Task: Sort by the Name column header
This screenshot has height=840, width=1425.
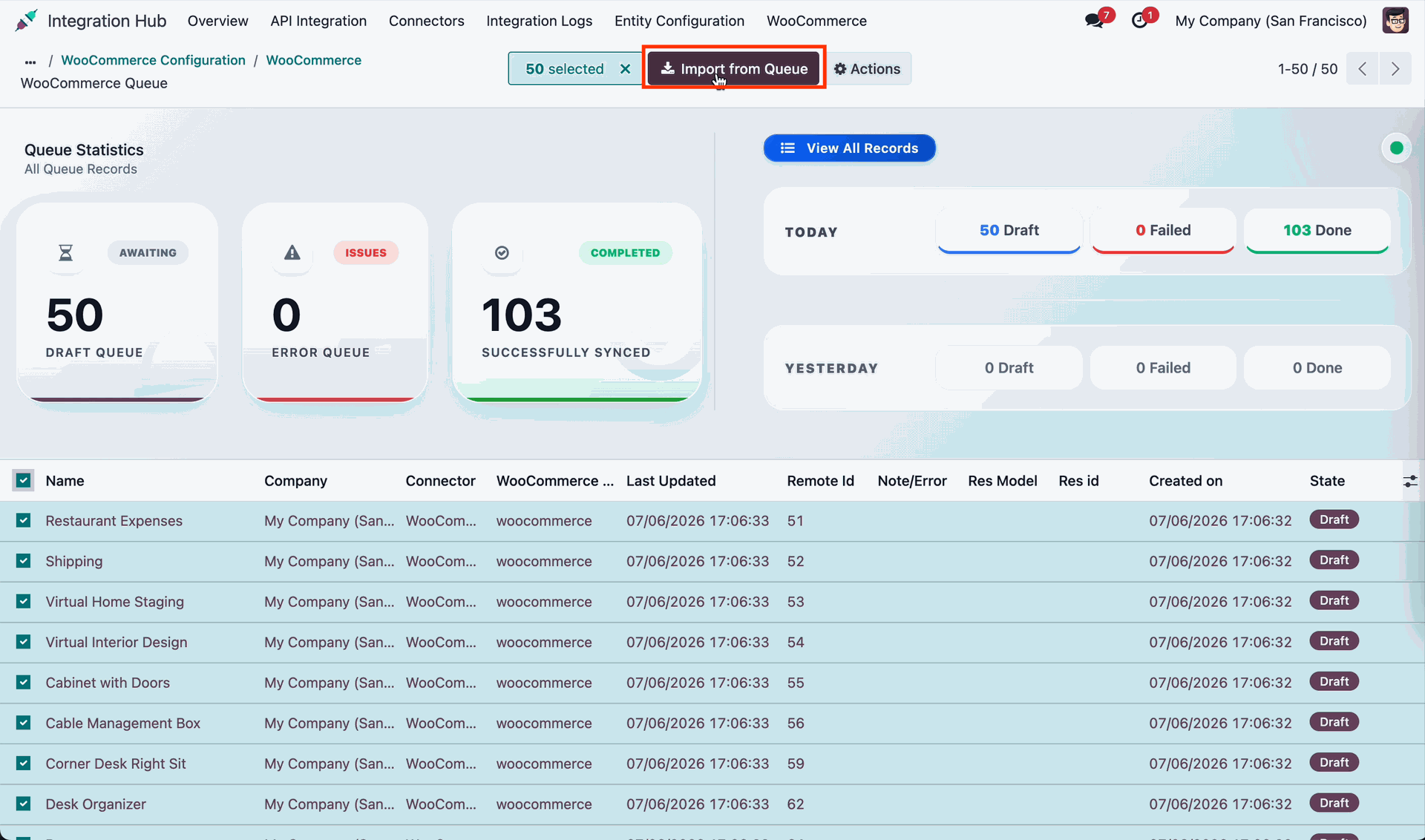Action: (65, 481)
